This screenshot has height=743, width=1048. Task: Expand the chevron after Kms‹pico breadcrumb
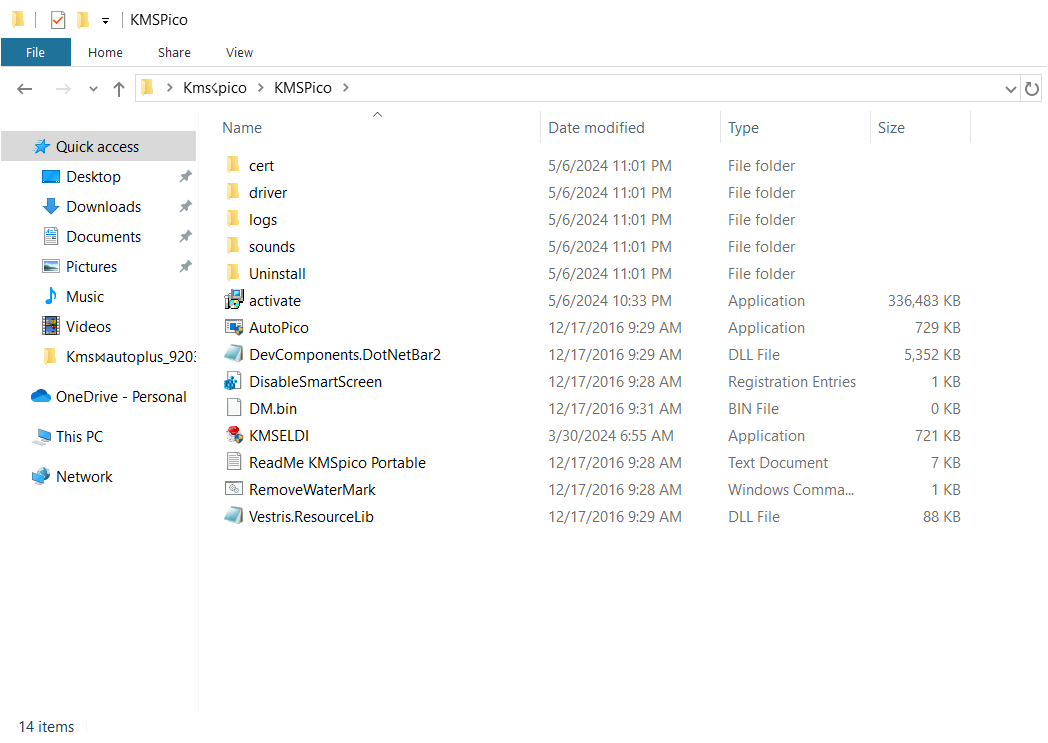pos(260,88)
